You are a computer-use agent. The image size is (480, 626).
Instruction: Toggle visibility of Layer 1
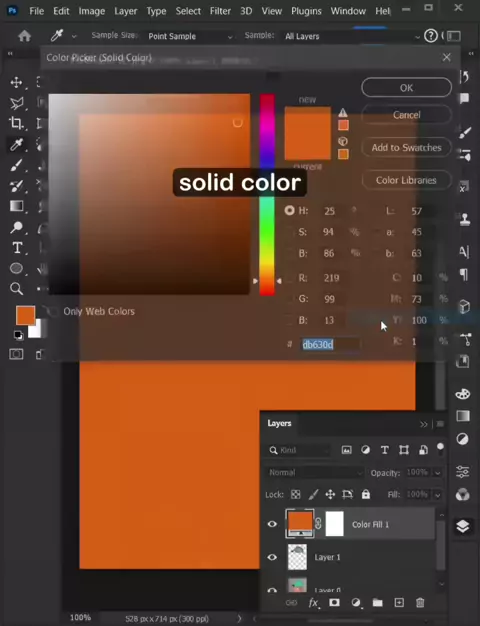point(272,557)
